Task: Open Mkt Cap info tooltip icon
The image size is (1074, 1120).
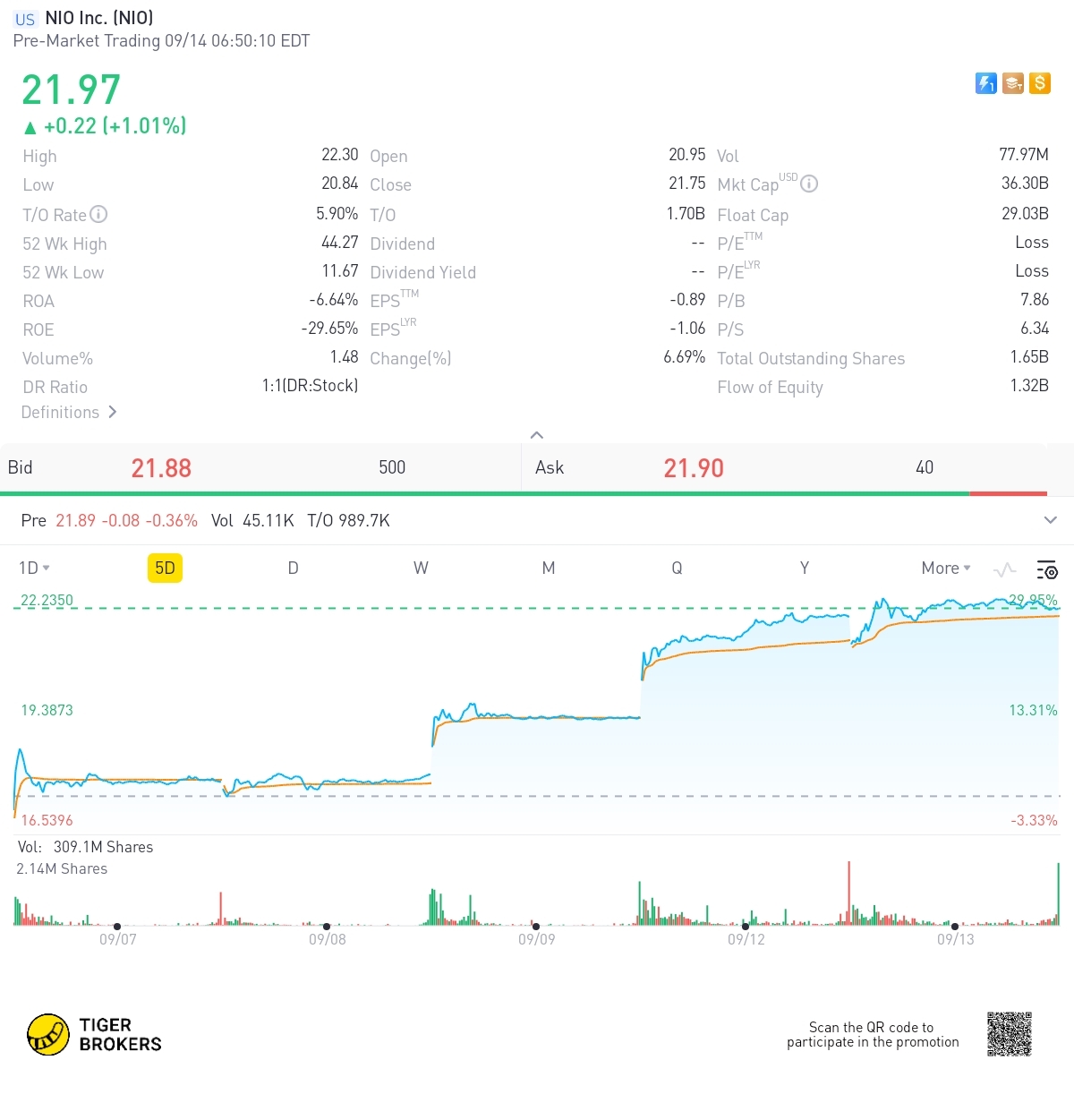Action: (809, 184)
